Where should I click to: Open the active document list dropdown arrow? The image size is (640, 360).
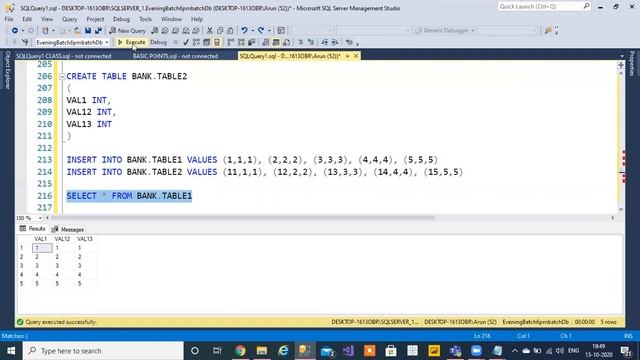(622, 56)
